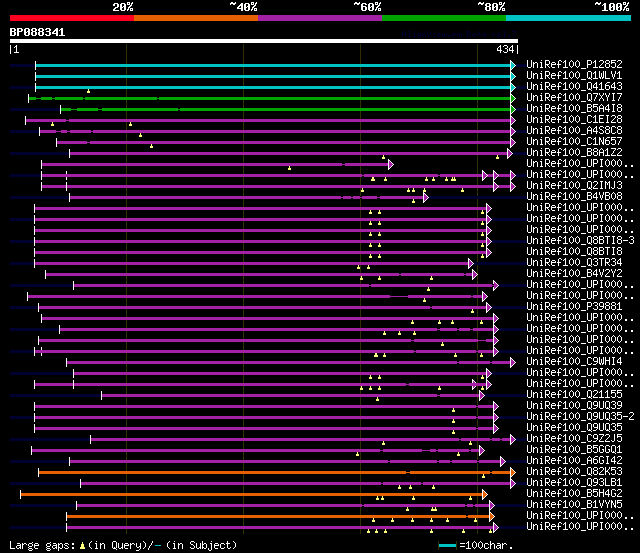The height and width of the screenshot is (553, 640).
Task: Click the purple arrowhead ending Q3TR34 alignment
Action: (x=471, y=264)
